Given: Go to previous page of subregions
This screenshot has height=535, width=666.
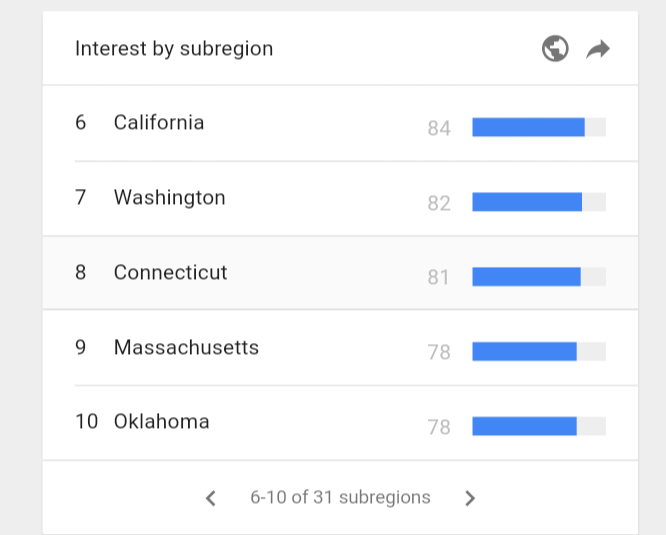Looking at the screenshot, I should (x=211, y=498).
